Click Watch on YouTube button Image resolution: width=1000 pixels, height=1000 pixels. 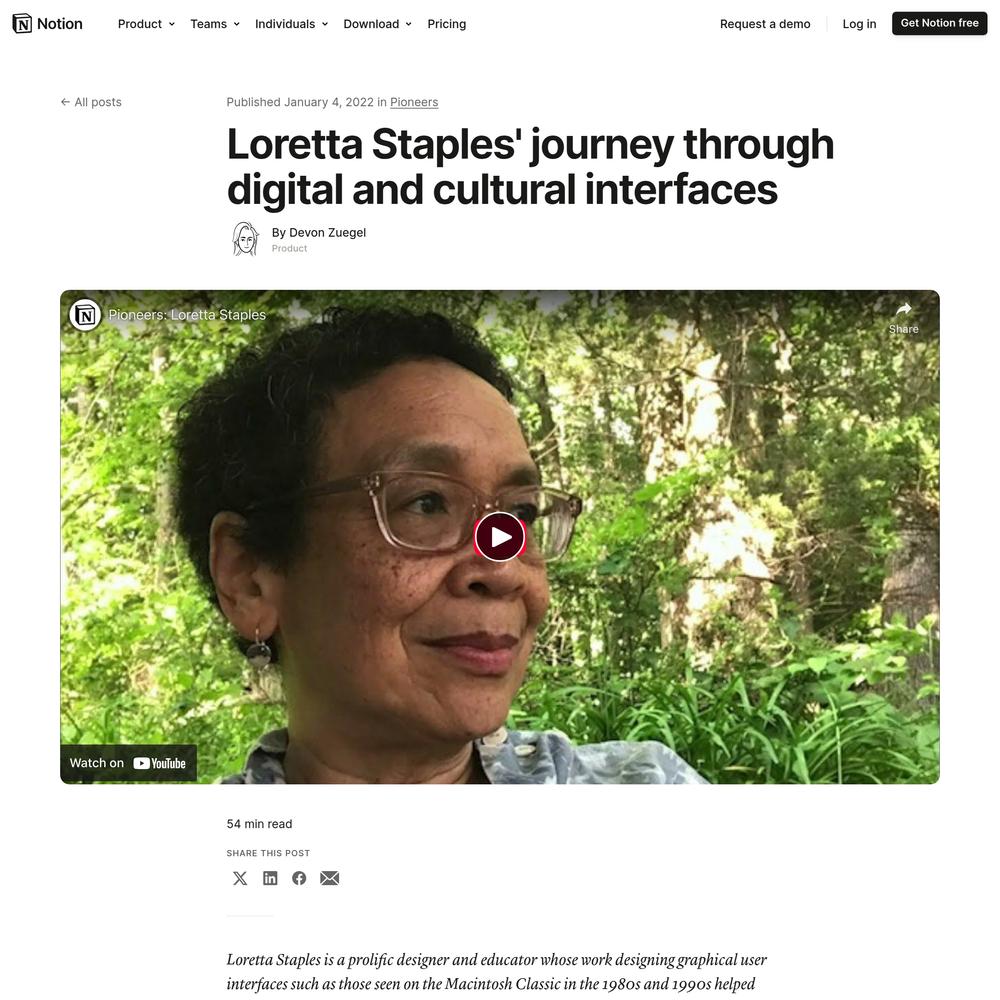tap(128, 763)
